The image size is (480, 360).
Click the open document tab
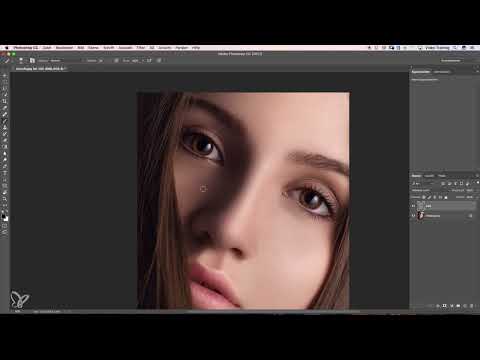tap(40, 69)
